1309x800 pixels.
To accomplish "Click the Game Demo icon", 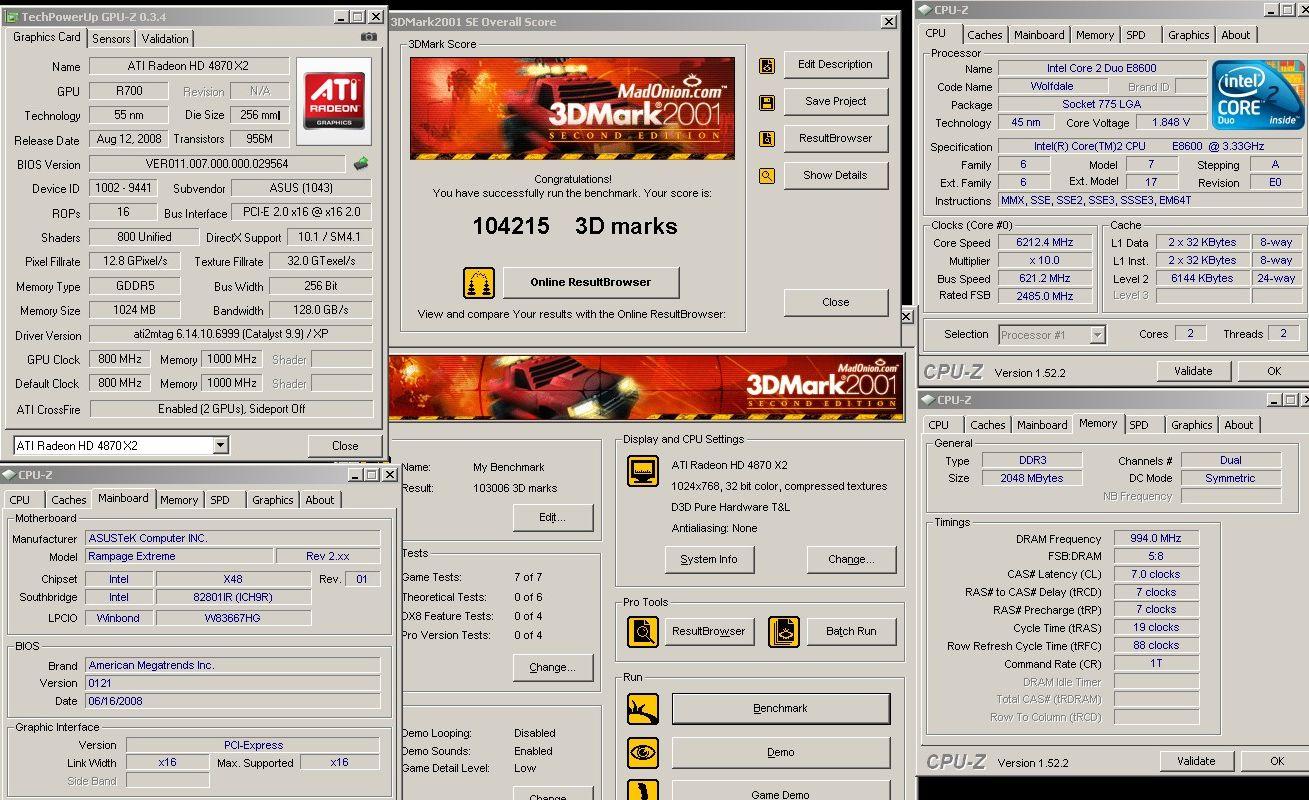I will (642, 790).
